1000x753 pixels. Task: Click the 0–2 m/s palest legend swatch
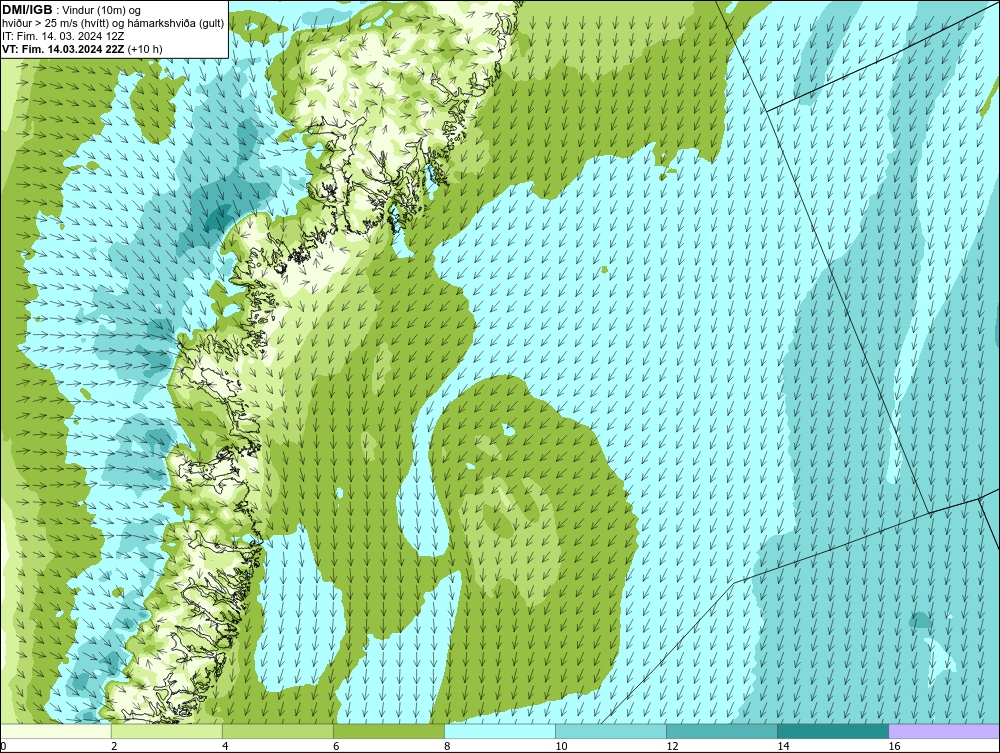tap(56, 731)
